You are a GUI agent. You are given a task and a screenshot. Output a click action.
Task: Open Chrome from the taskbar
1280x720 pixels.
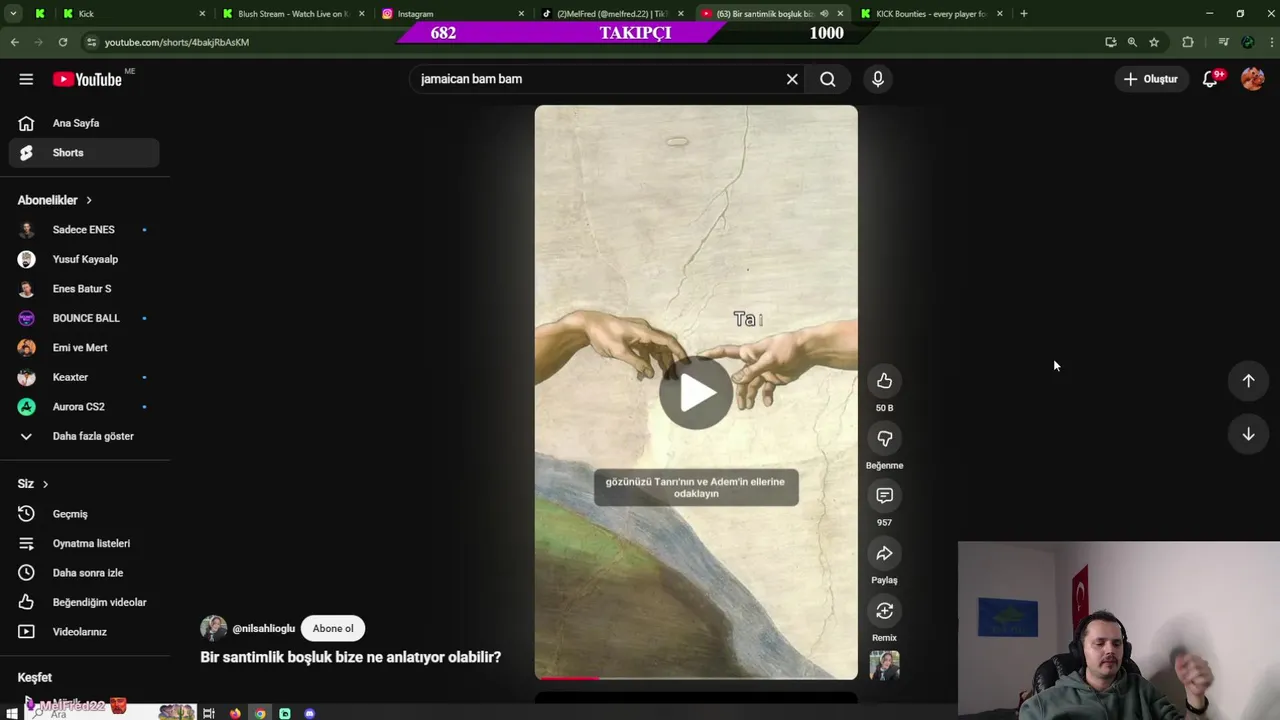260,713
